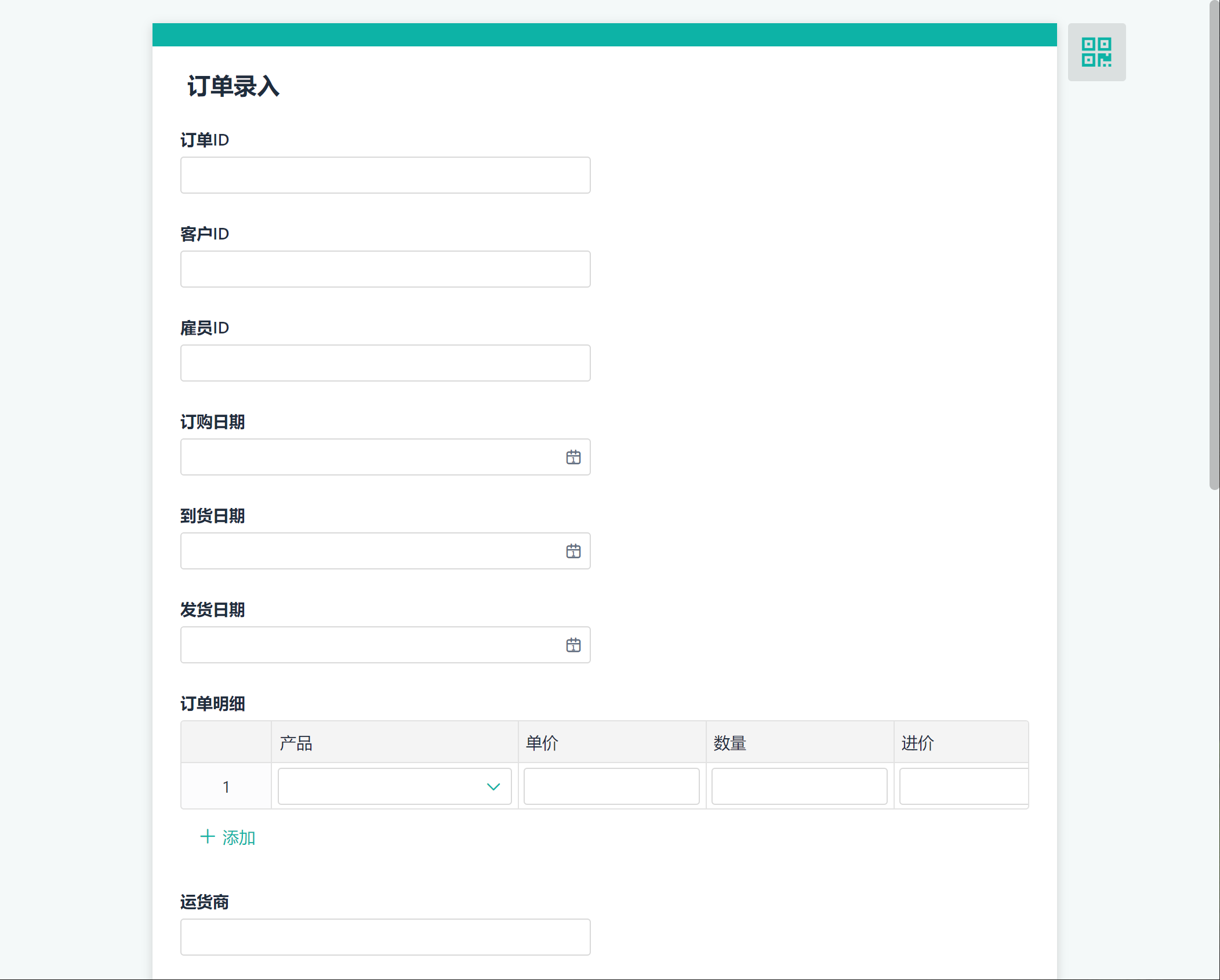Click the 订单明细 section label

(x=212, y=703)
